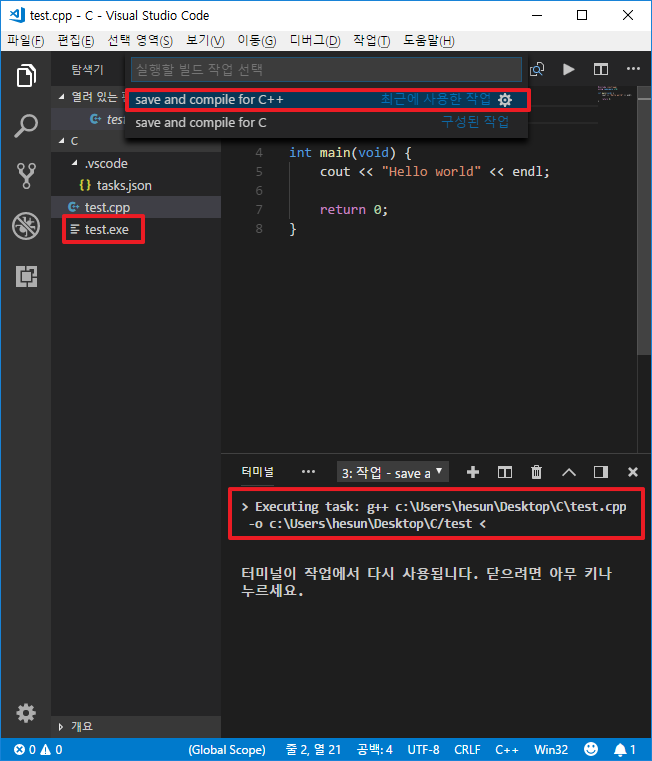The image size is (652, 761).
Task: Open editor More Actions ellipsis
Action: coord(633,69)
